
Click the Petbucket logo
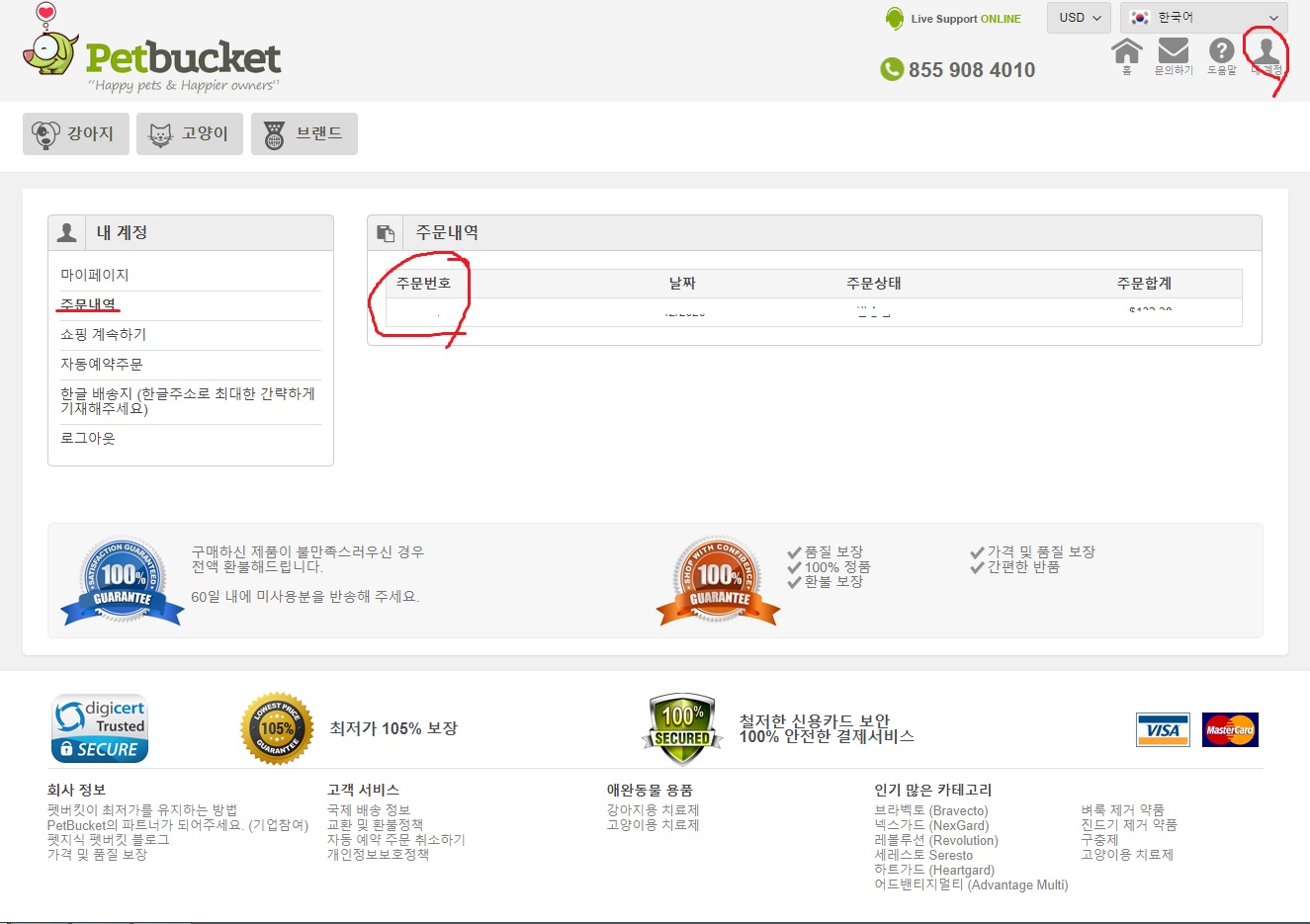[151, 50]
